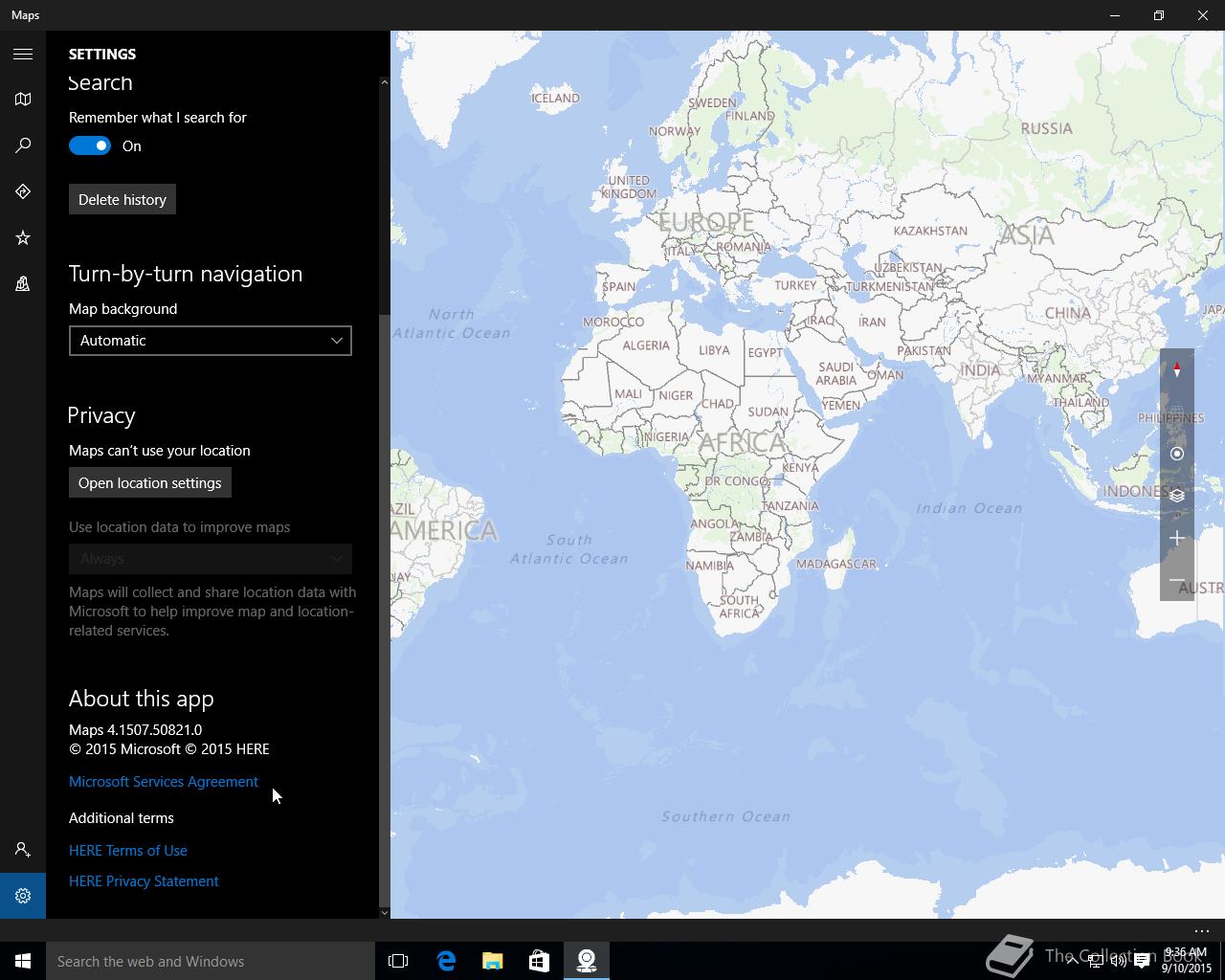Open location settings
Viewport: 1225px width, 980px height.
(150, 482)
